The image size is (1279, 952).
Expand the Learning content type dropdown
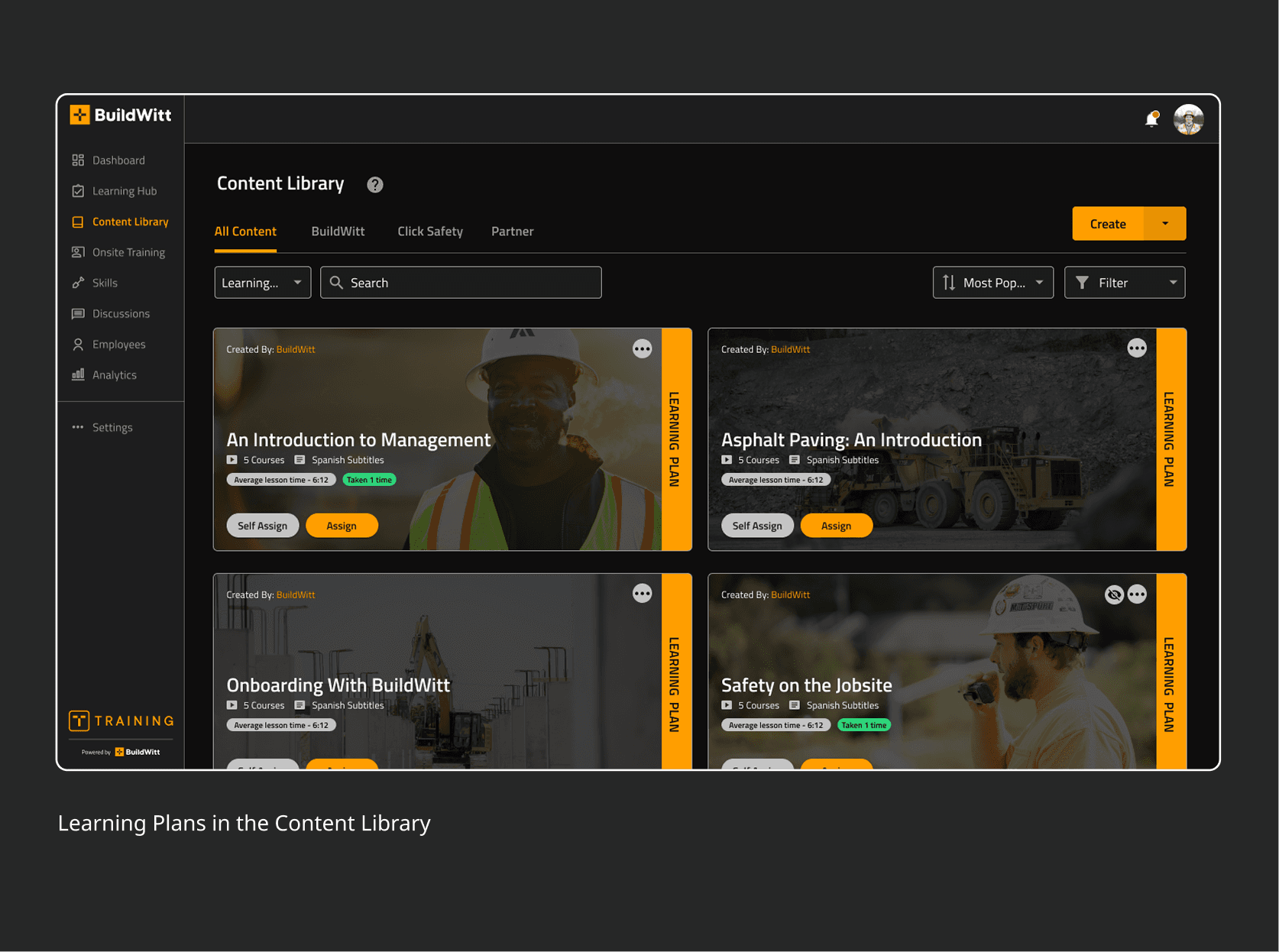[x=263, y=283]
